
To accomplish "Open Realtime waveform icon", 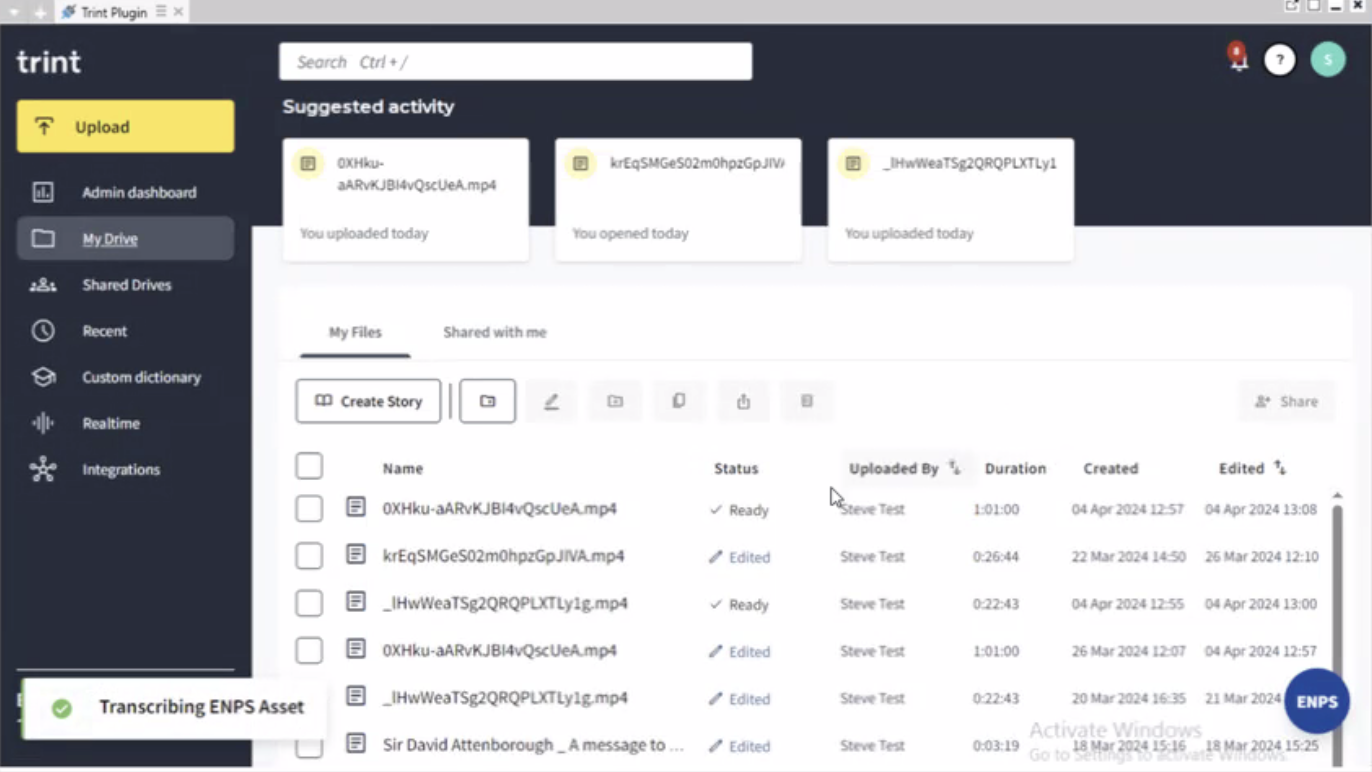I will pos(43,423).
